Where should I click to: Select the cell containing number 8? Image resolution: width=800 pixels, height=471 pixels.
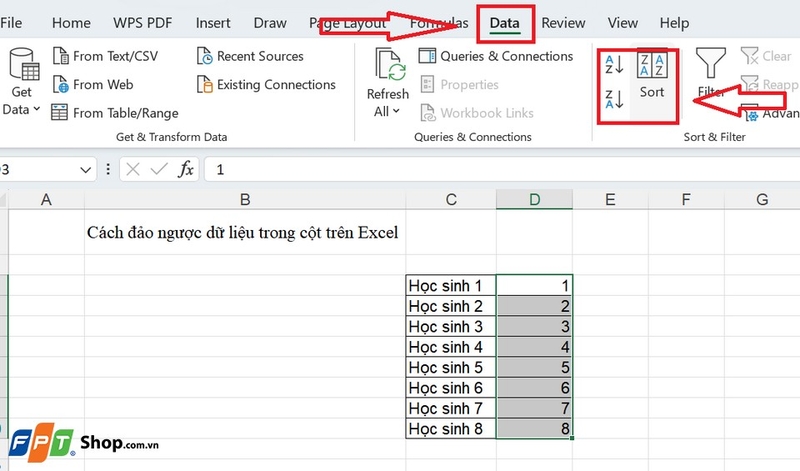click(534, 428)
